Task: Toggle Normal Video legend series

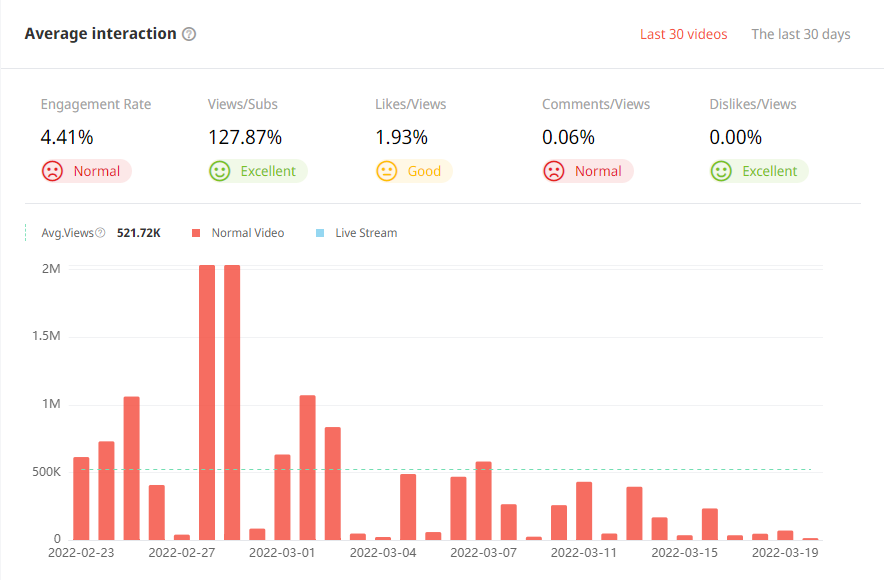Action: pos(247,233)
